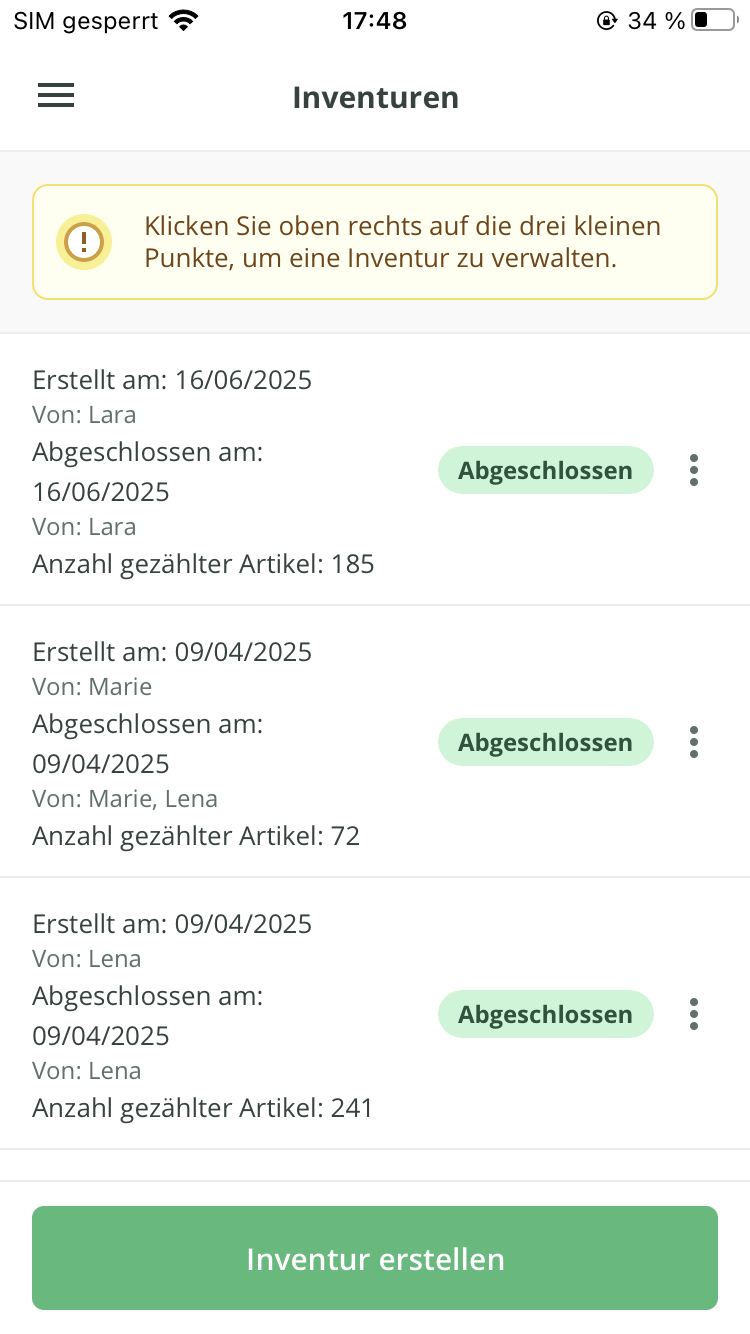Tap the Inventuren page title

375,97
